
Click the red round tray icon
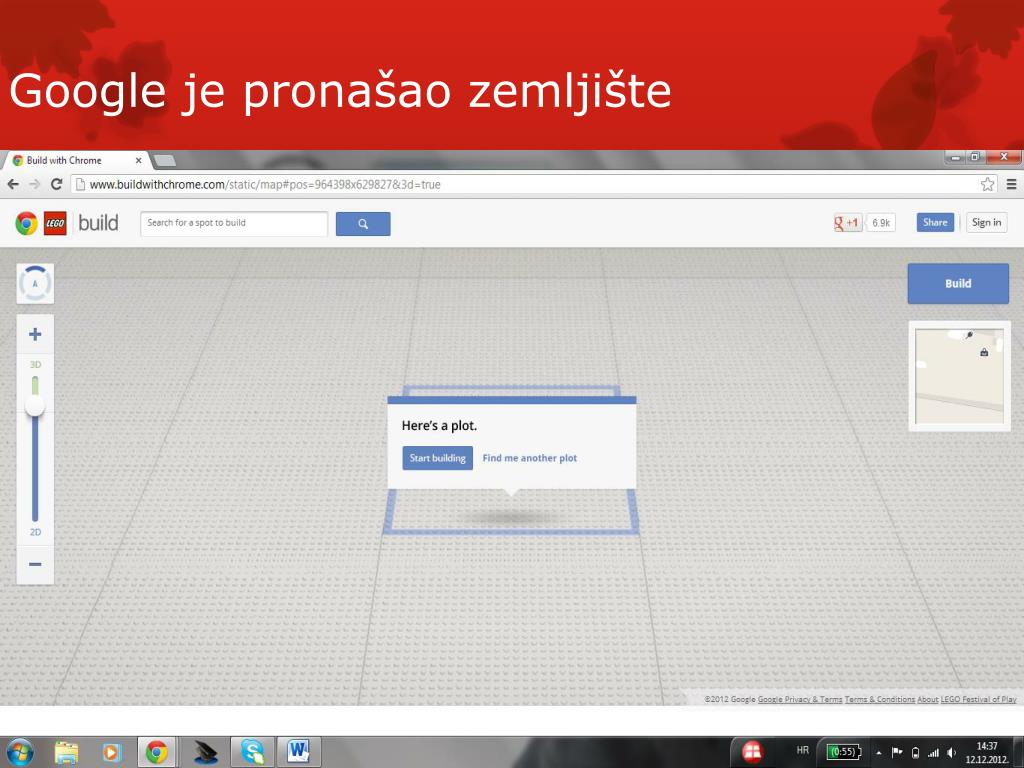(752, 751)
